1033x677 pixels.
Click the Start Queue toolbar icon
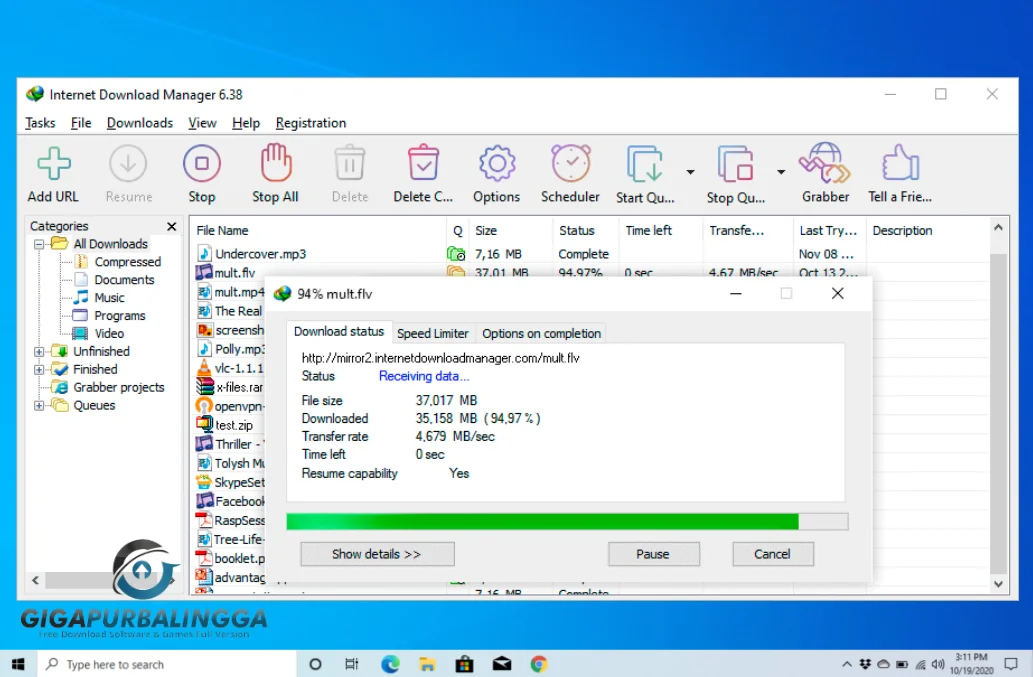(x=644, y=164)
